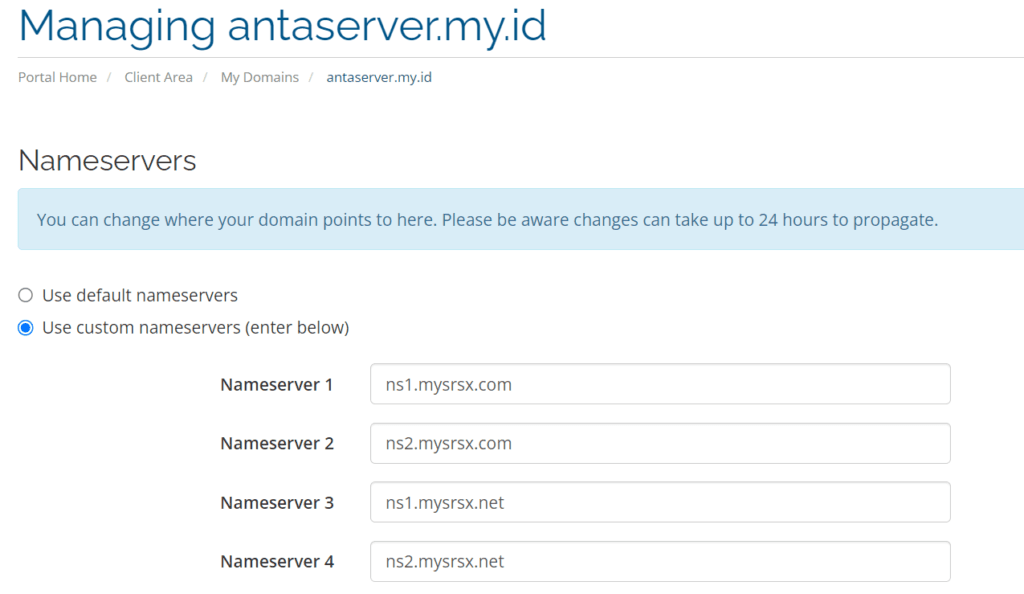Open the Portal Home breadcrumb link
Screen dimensions: 1024x594
(57, 77)
